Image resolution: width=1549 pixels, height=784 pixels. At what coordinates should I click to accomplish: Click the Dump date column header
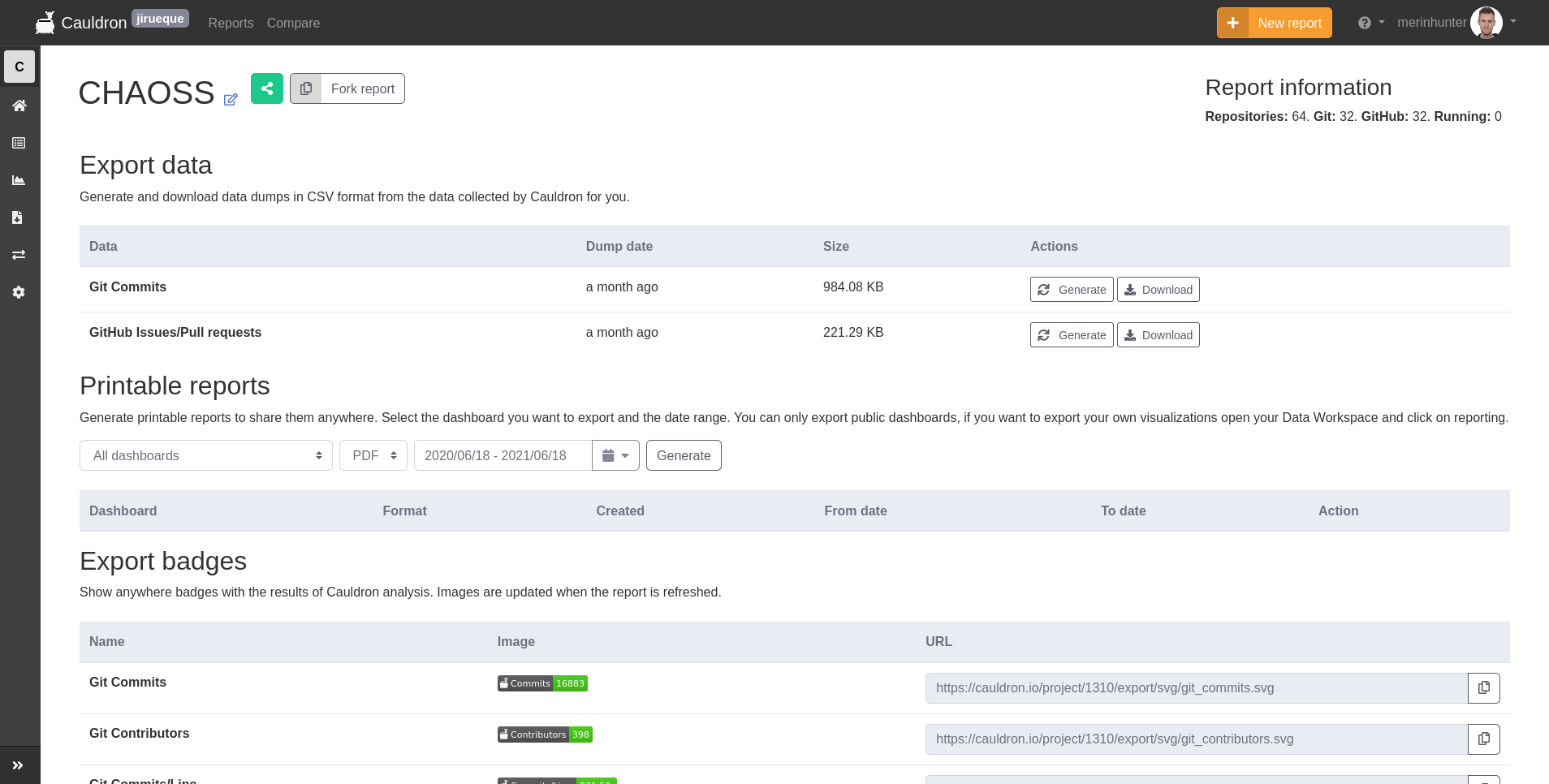coord(619,246)
